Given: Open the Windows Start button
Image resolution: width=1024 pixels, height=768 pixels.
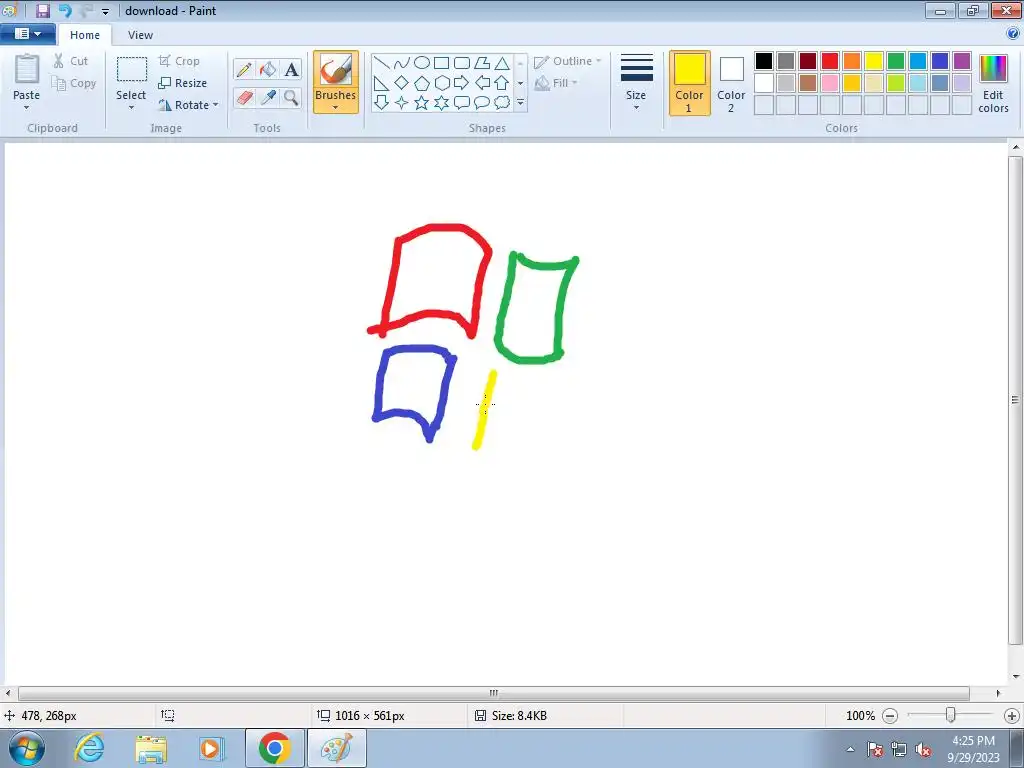Looking at the screenshot, I should tap(26, 748).
